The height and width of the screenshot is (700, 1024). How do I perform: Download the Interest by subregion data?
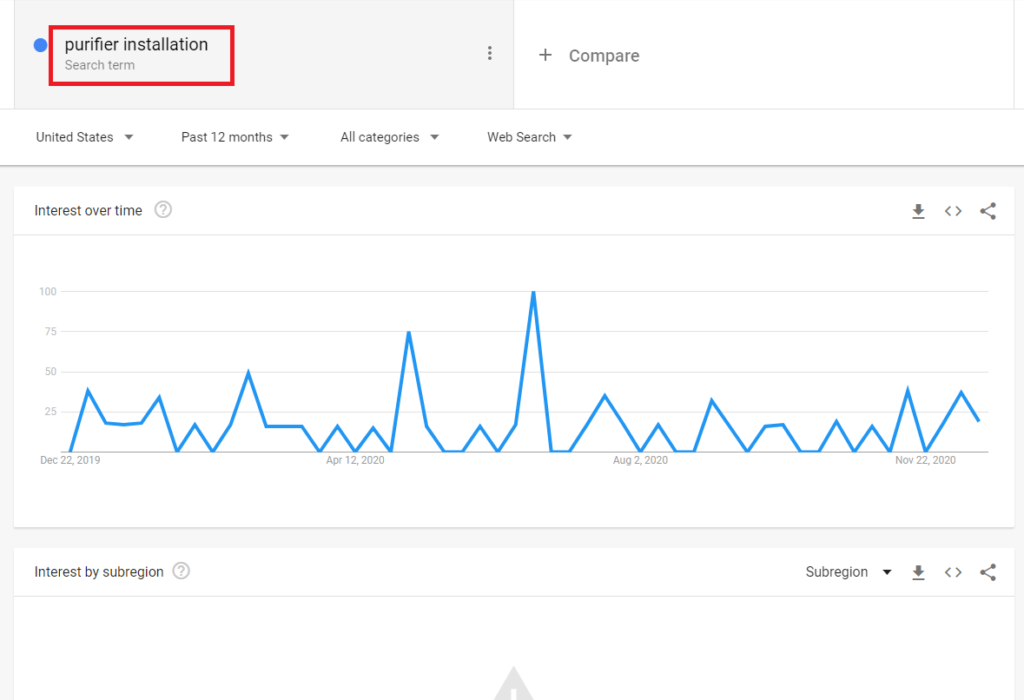(918, 572)
